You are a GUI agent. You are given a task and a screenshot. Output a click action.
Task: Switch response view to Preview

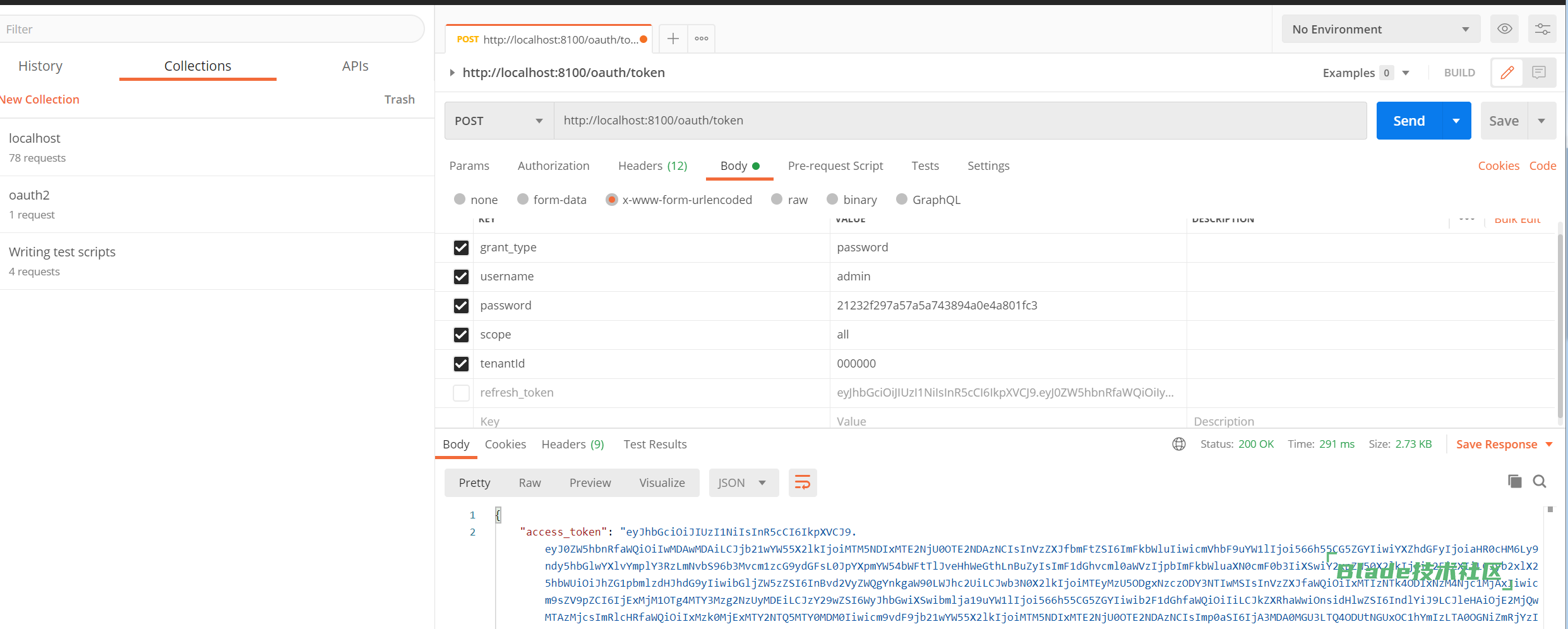(x=590, y=482)
